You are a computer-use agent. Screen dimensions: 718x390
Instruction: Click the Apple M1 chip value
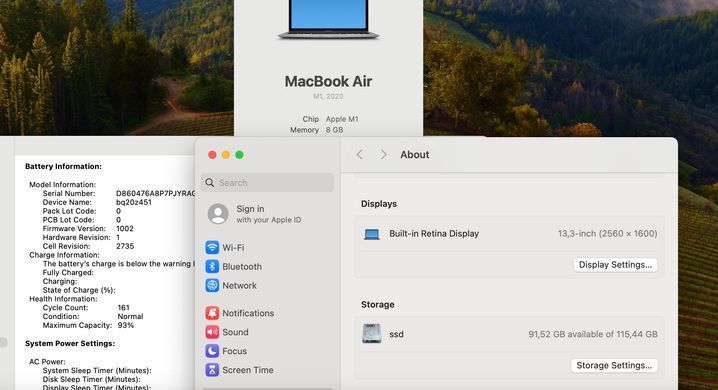coord(342,119)
